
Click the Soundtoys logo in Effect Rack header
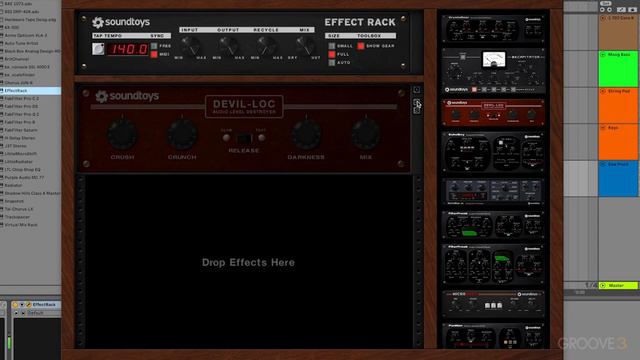[121, 22]
